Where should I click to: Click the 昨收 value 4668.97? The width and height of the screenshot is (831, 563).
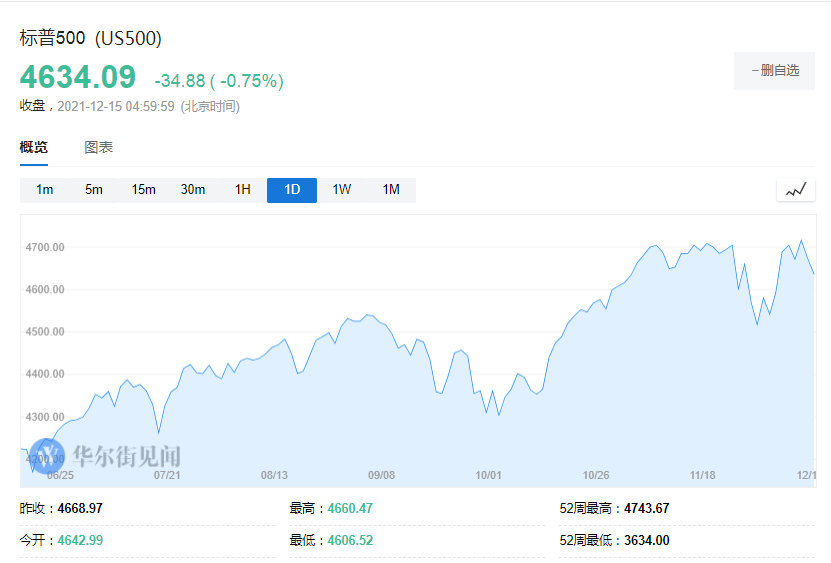coord(80,508)
